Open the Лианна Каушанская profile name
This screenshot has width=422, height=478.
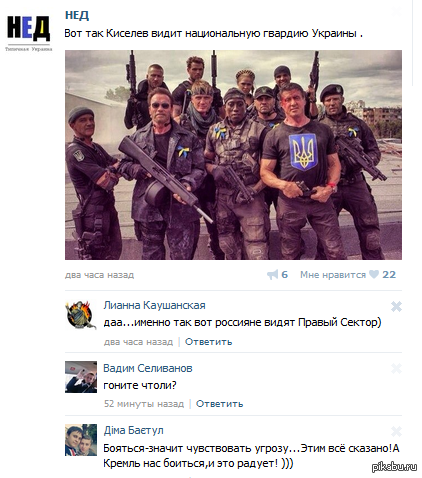pos(154,305)
